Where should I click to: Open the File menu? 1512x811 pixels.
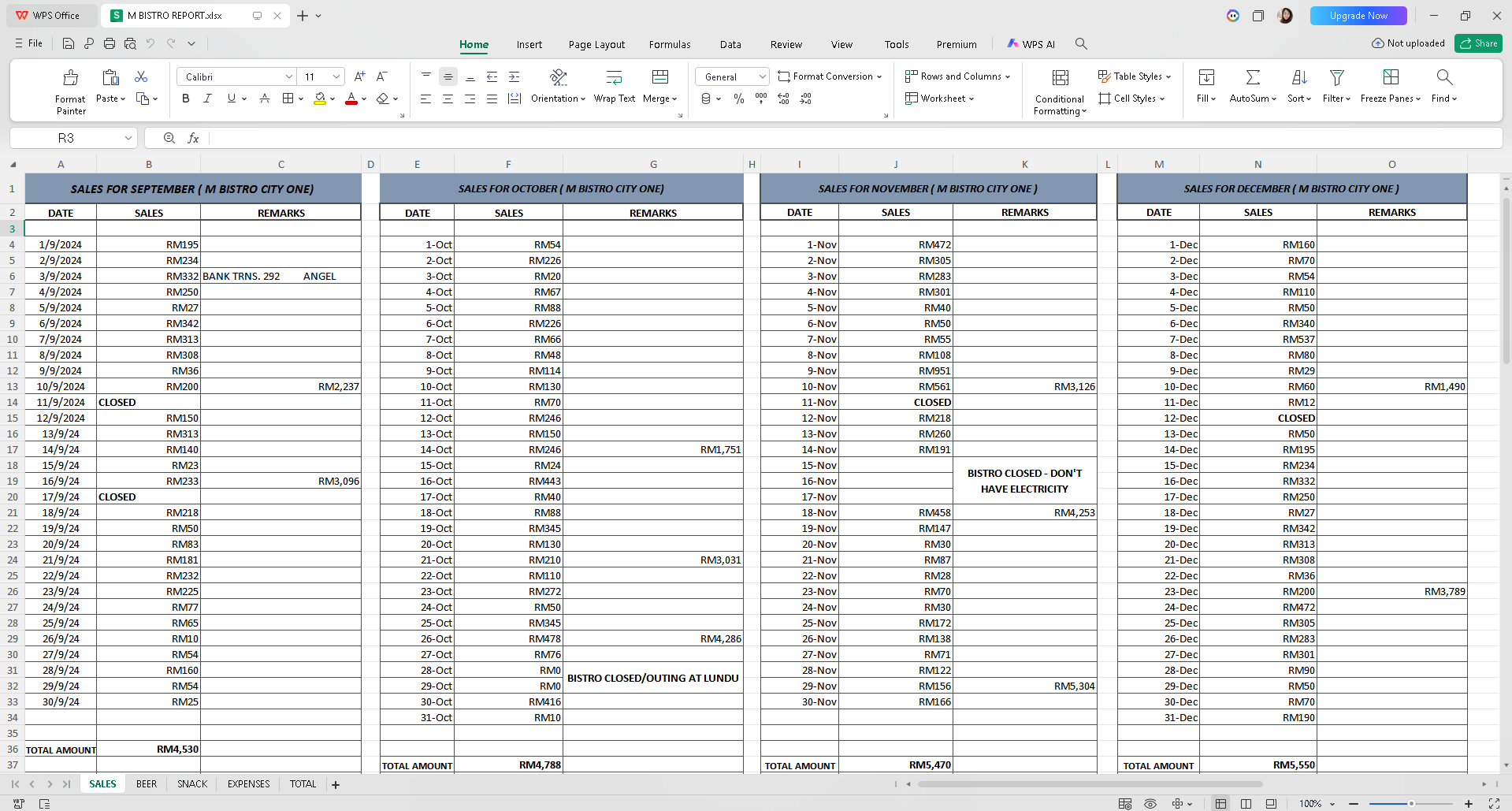coord(29,43)
